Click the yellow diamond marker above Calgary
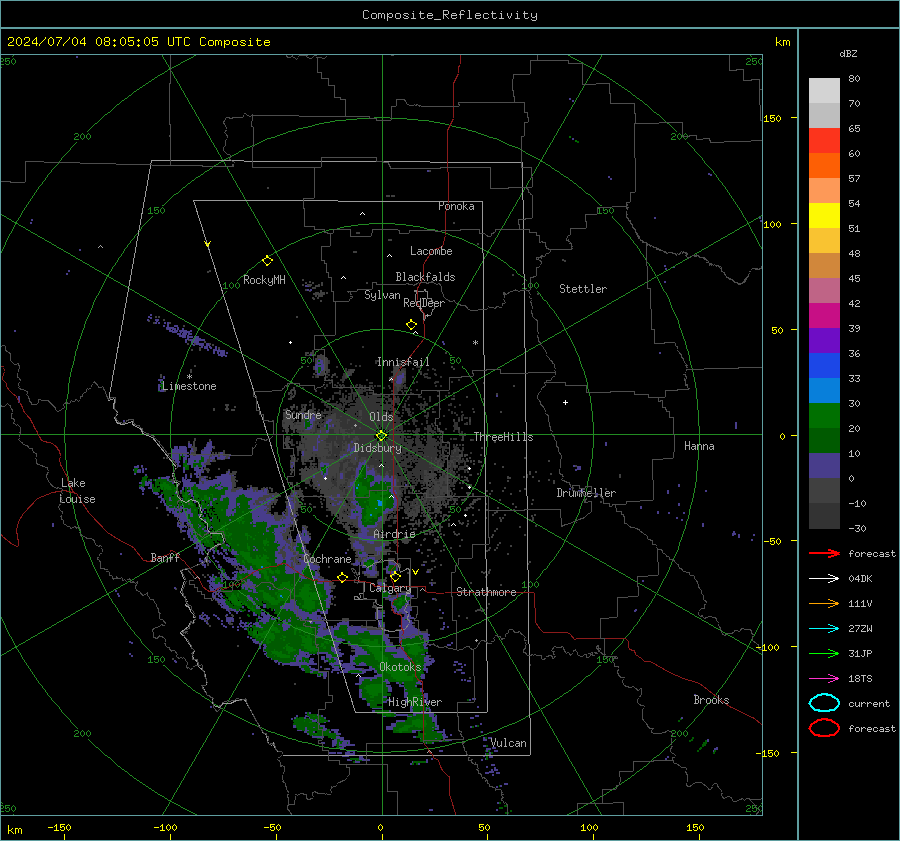 point(395,576)
